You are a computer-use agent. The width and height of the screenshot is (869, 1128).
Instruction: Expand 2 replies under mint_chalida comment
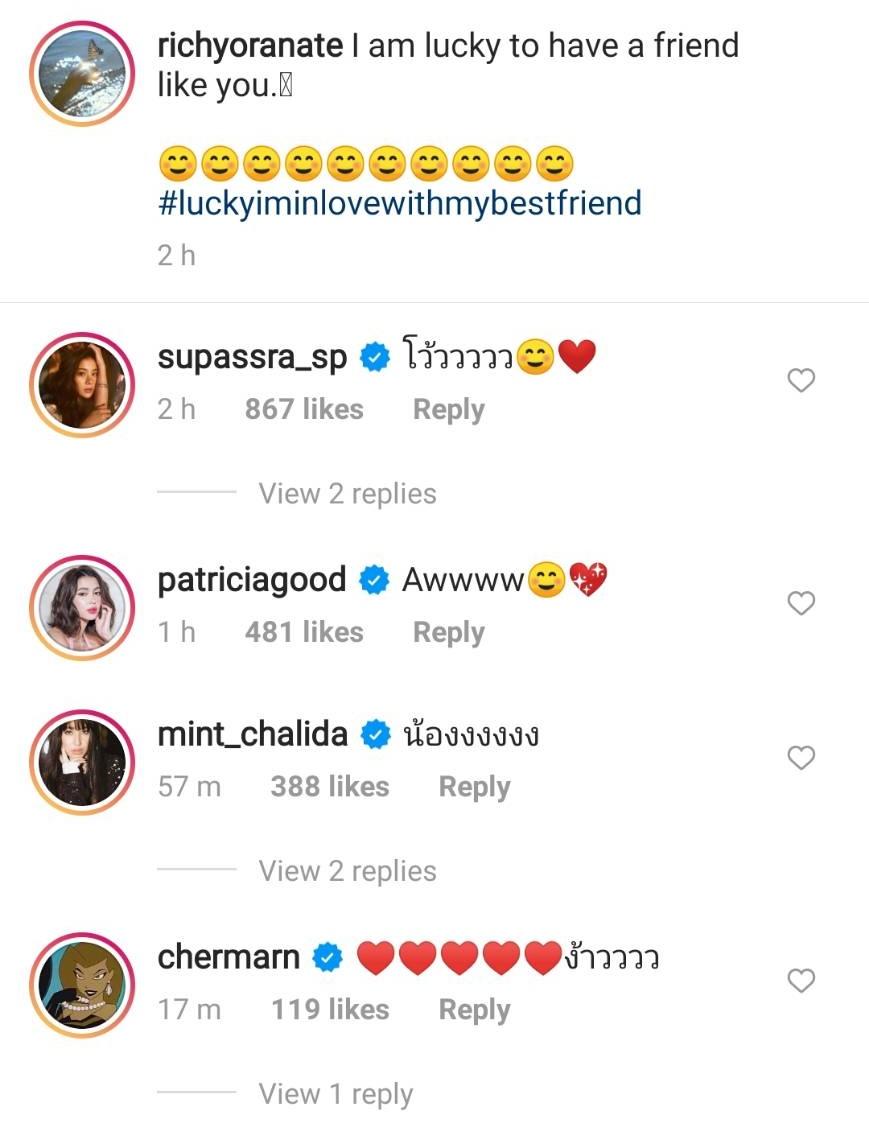tap(347, 871)
